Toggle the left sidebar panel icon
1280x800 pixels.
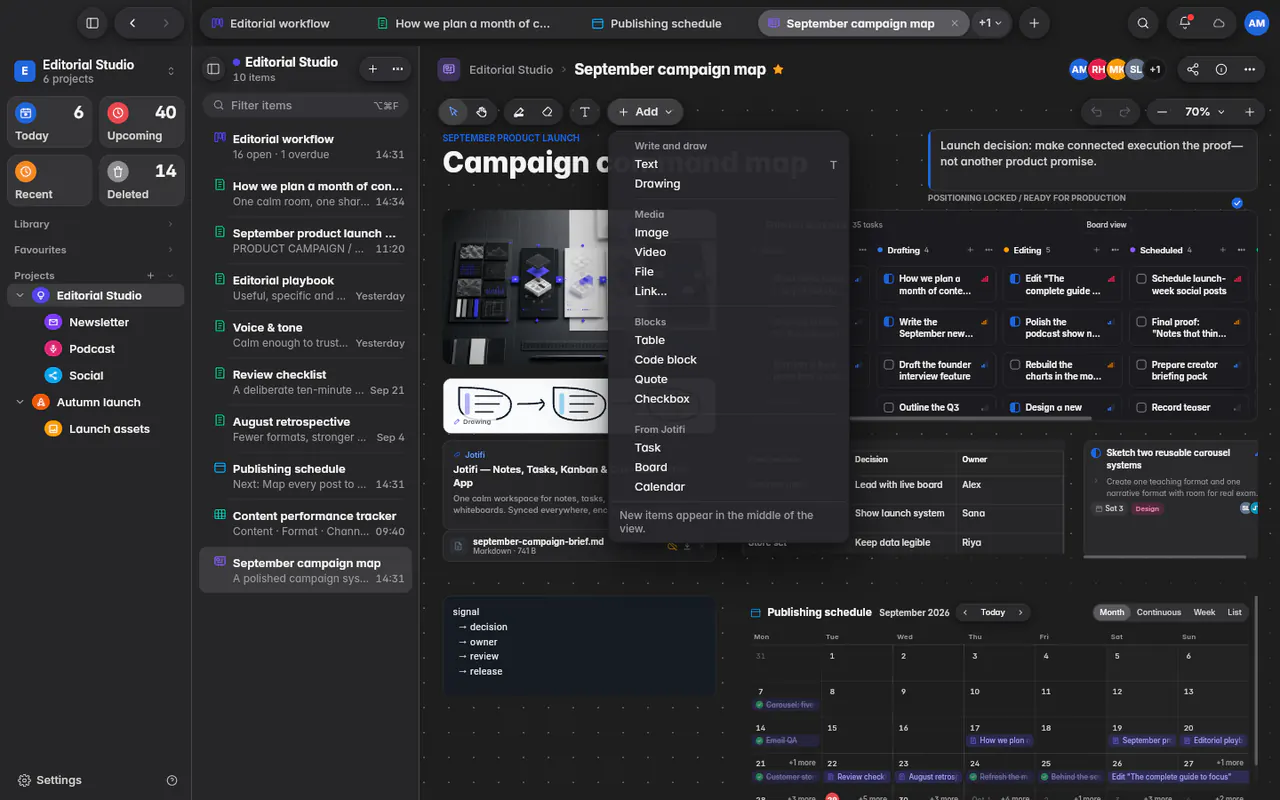pyautogui.click(x=92, y=23)
